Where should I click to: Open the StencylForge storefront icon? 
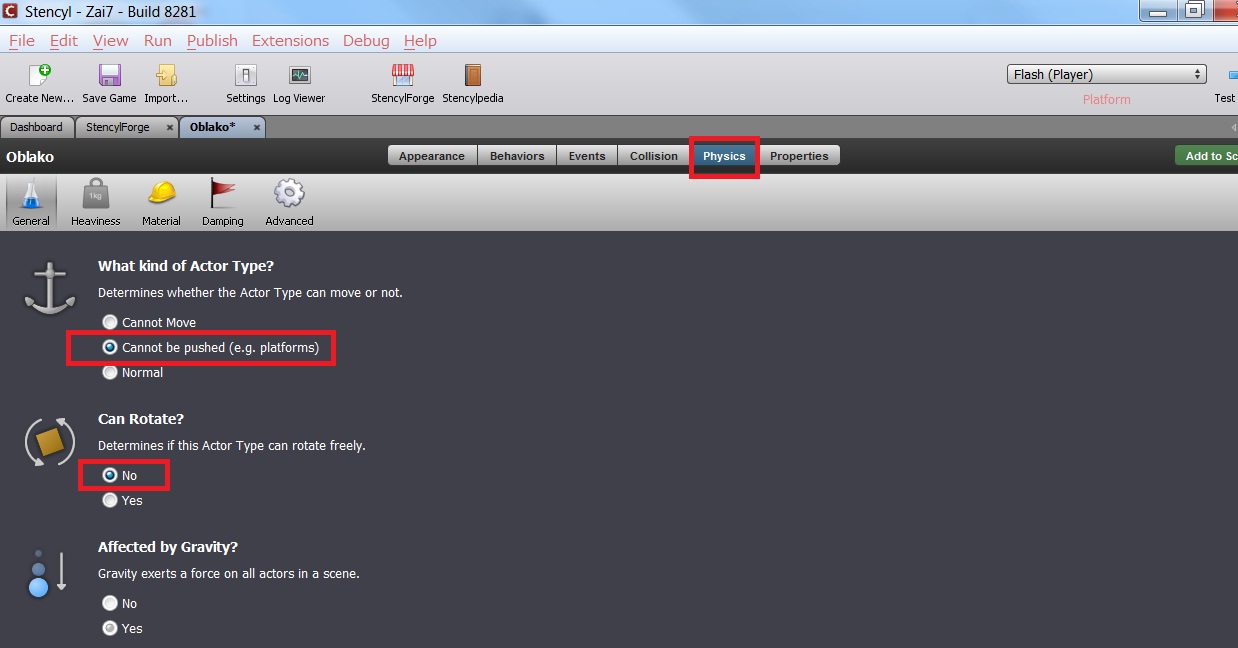click(x=402, y=75)
